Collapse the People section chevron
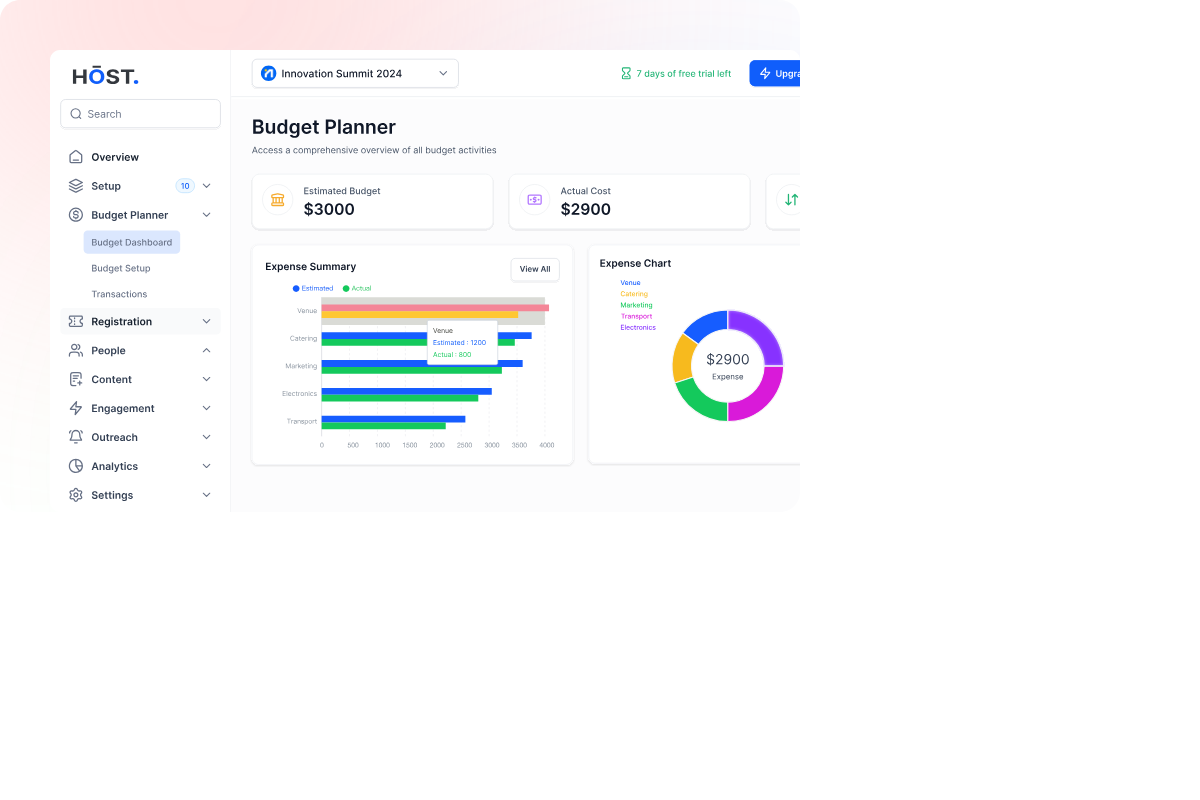The height and width of the screenshot is (800, 1200). click(207, 350)
